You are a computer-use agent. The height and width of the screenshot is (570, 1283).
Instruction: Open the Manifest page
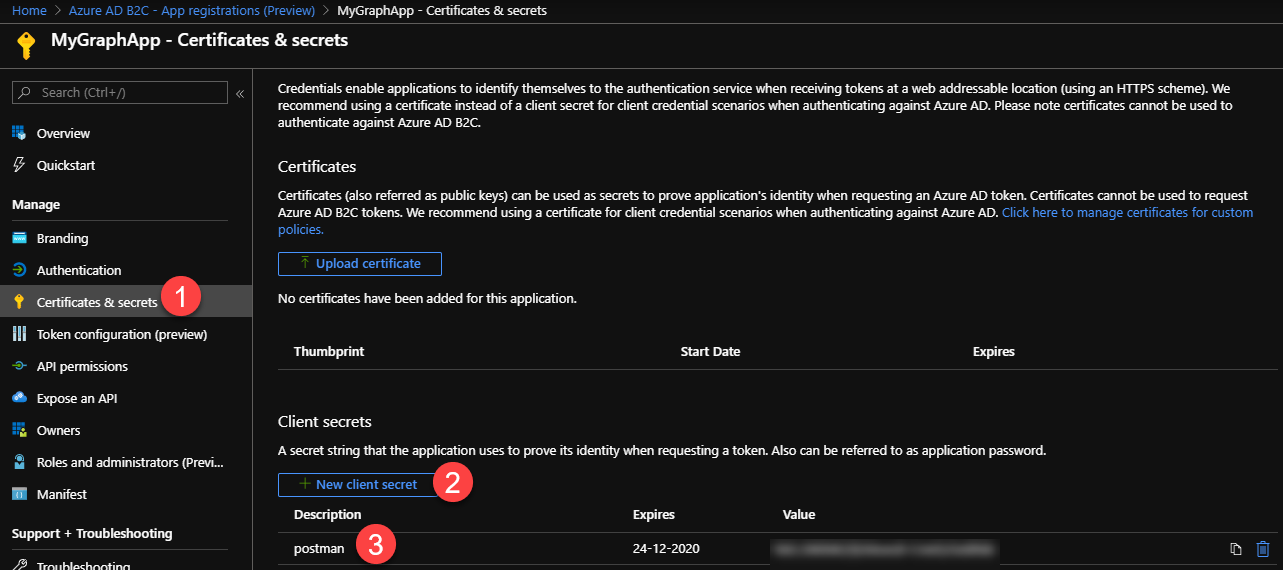tap(62, 495)
